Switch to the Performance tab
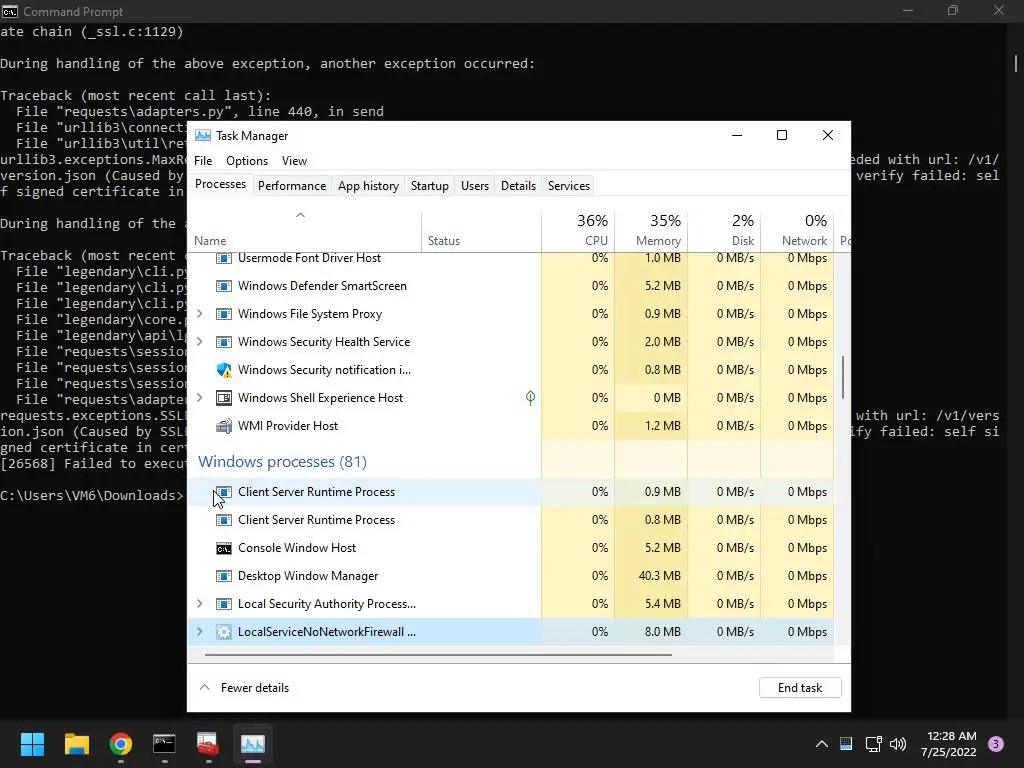The height and width of the screenshot is (768, 1024). coord(292,186)
